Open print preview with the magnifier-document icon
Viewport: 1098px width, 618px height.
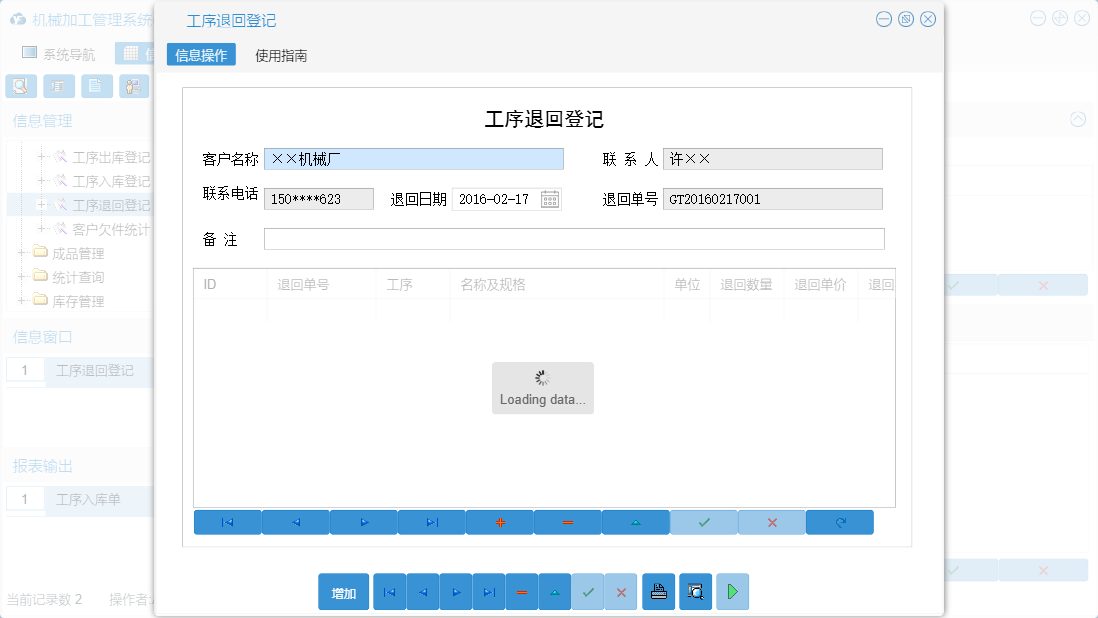(695, 591)
